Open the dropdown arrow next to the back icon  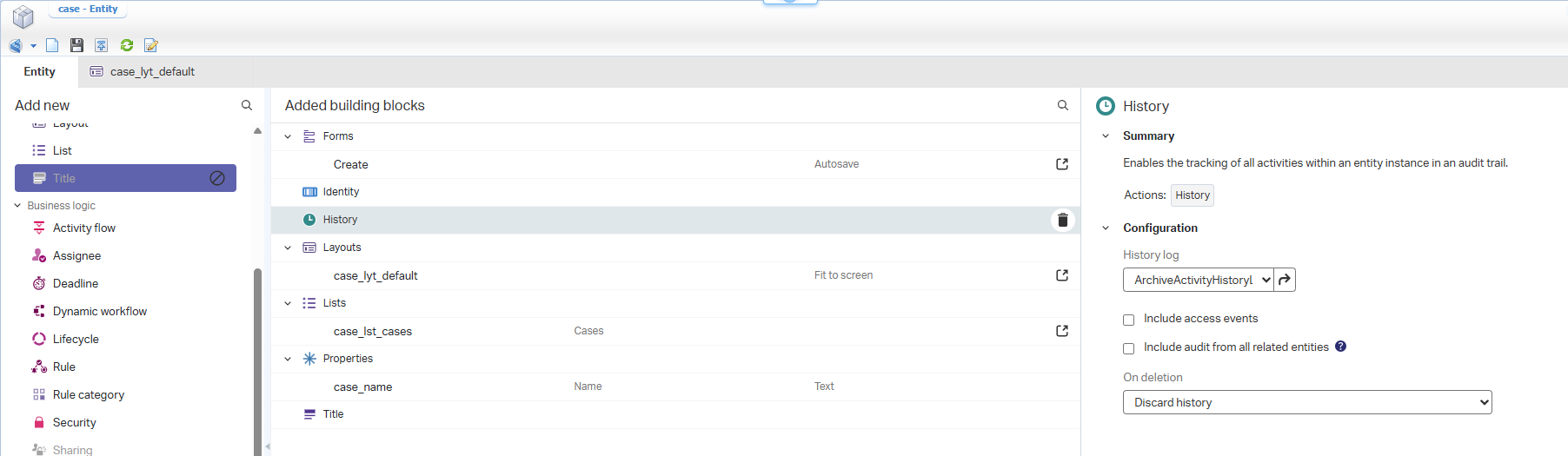(x=33, y=46)
